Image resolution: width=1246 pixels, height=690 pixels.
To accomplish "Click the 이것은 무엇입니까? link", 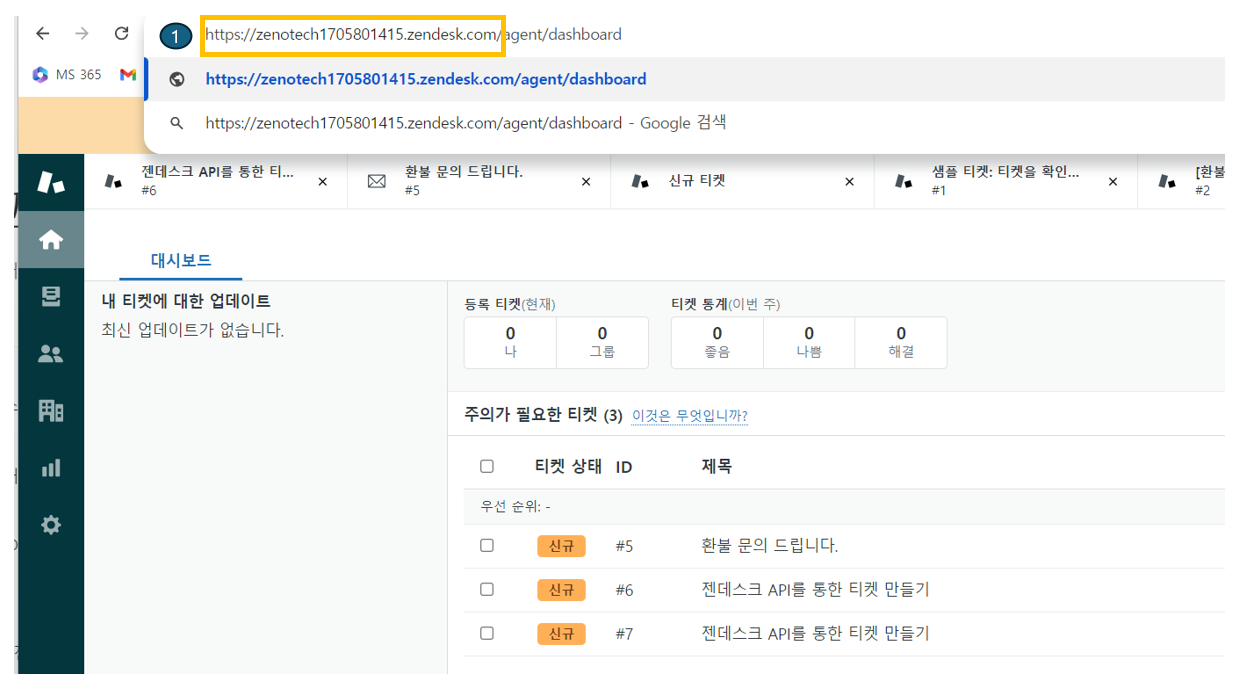I will coord(689,416).
